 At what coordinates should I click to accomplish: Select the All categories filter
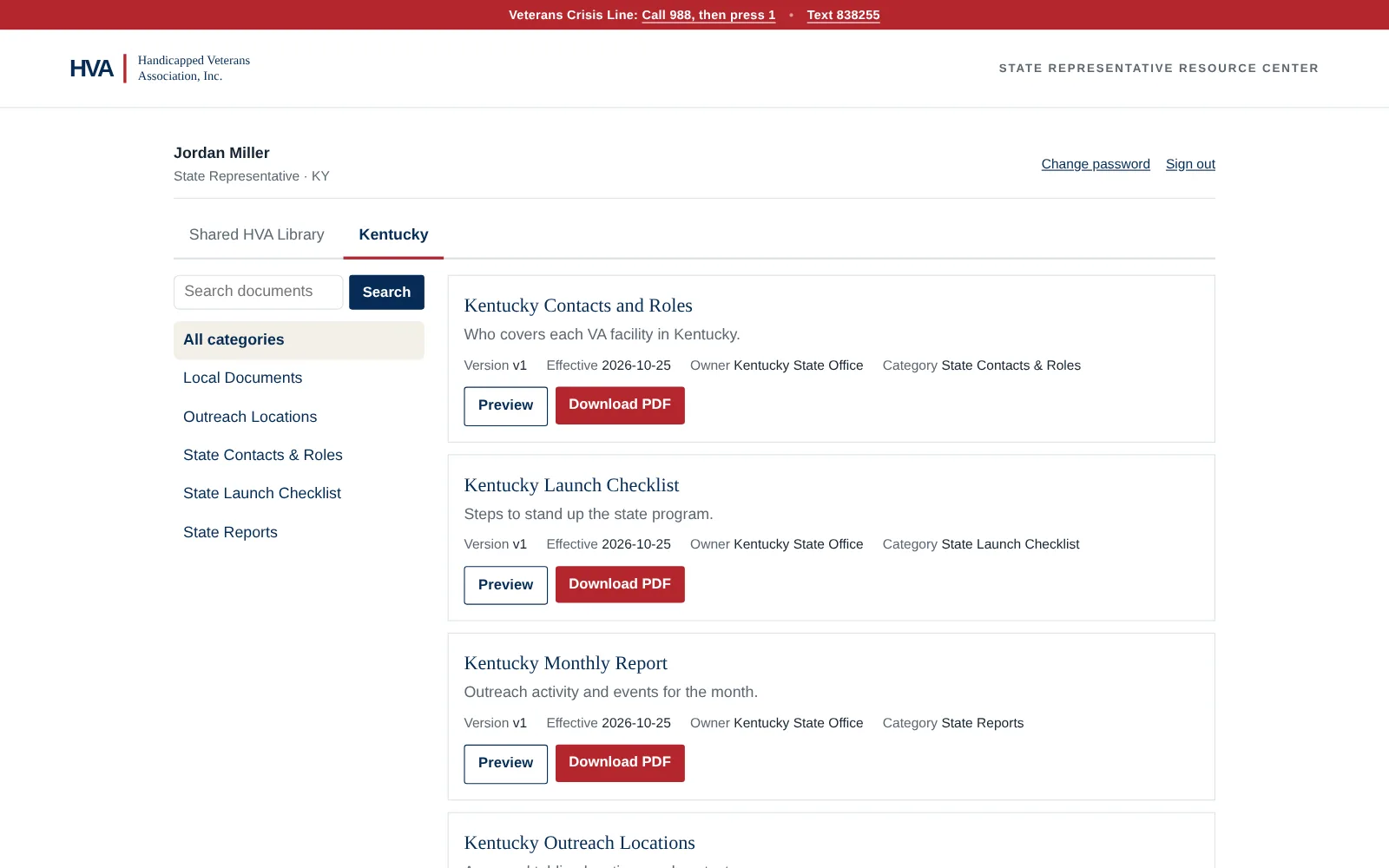(x=299, y=340)
